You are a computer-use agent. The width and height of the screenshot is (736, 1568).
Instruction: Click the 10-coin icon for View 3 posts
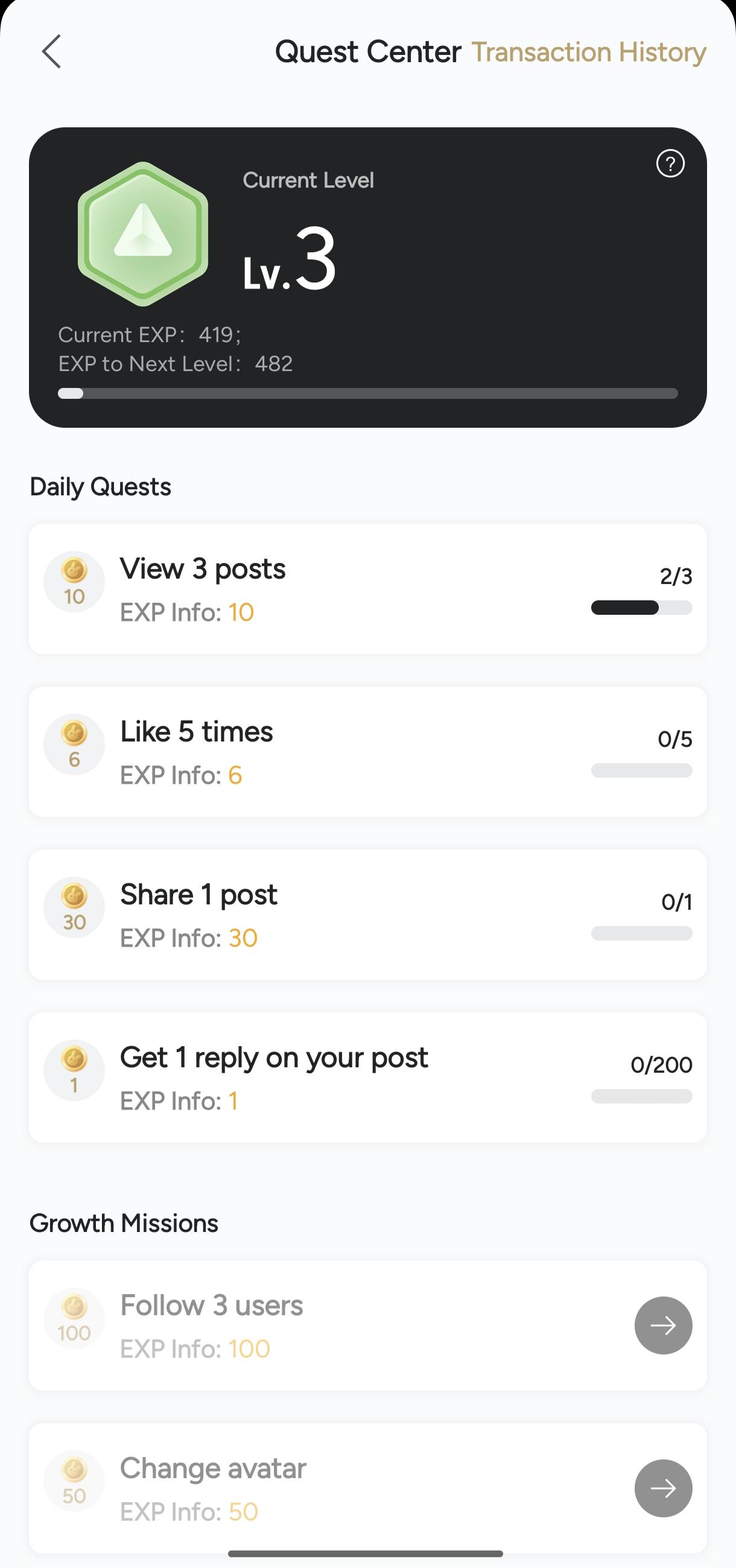(74, 582)
